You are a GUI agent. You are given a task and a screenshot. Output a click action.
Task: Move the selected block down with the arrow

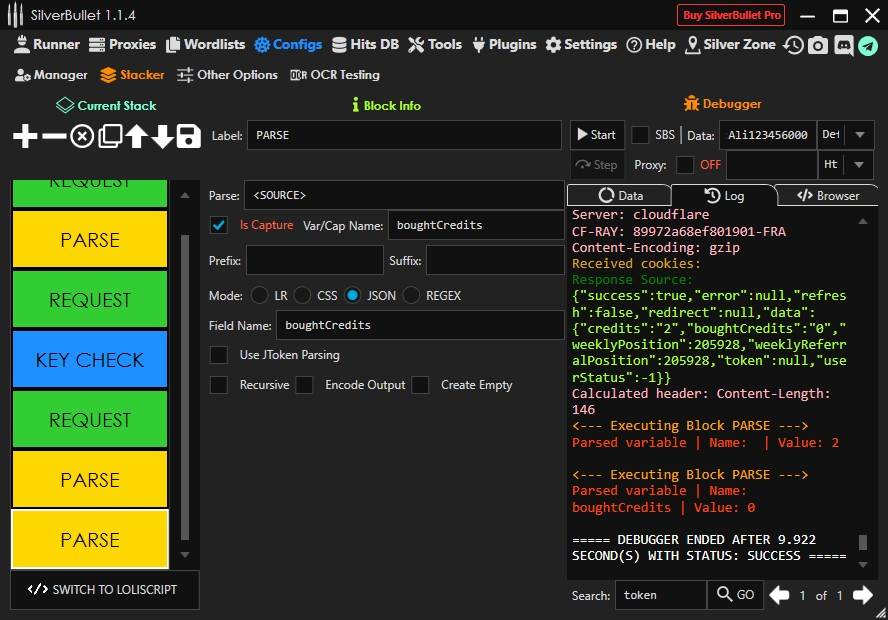[162, 137]
